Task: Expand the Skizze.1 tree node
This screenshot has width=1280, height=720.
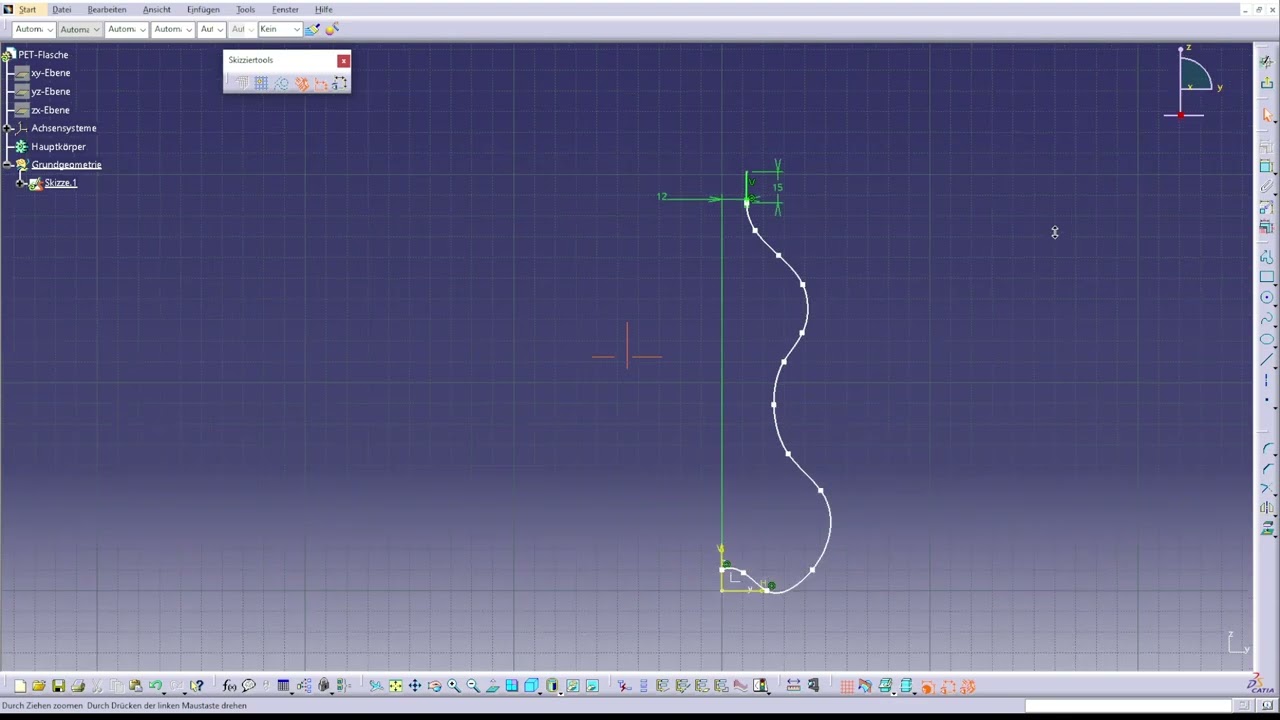Action: [x=21, y=183]
